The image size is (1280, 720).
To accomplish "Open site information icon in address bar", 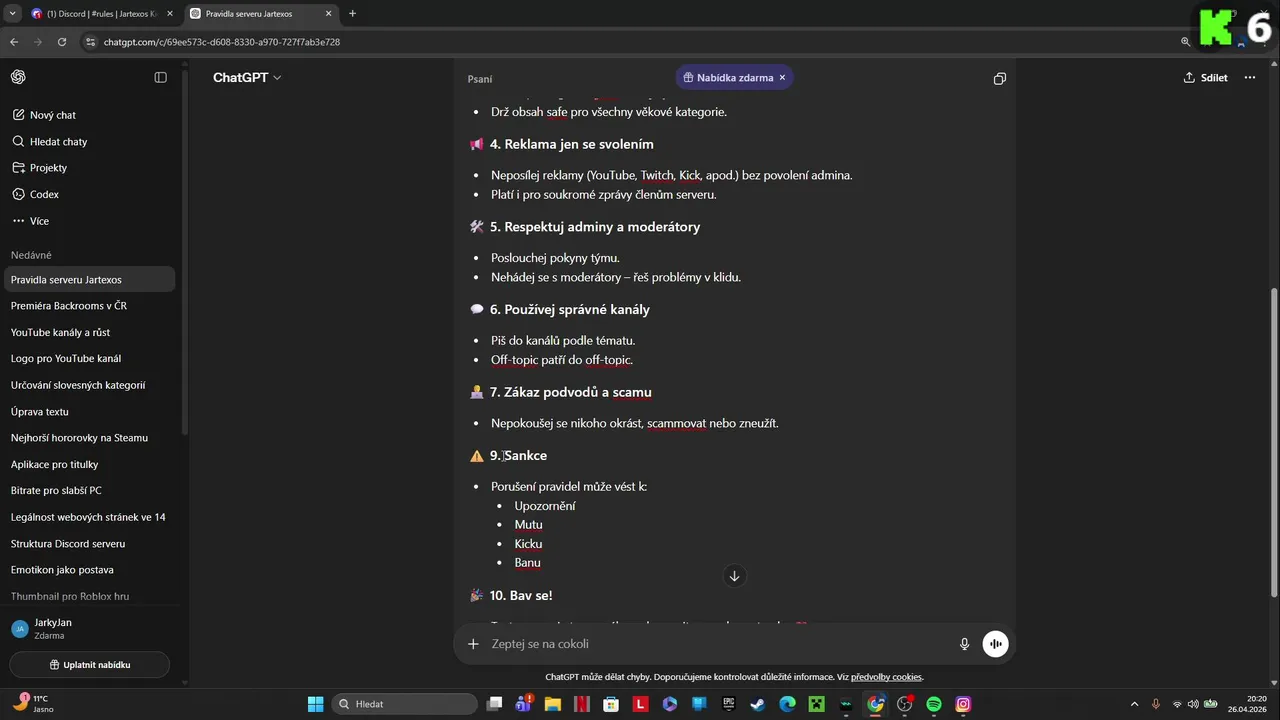I will coord(90,42).
